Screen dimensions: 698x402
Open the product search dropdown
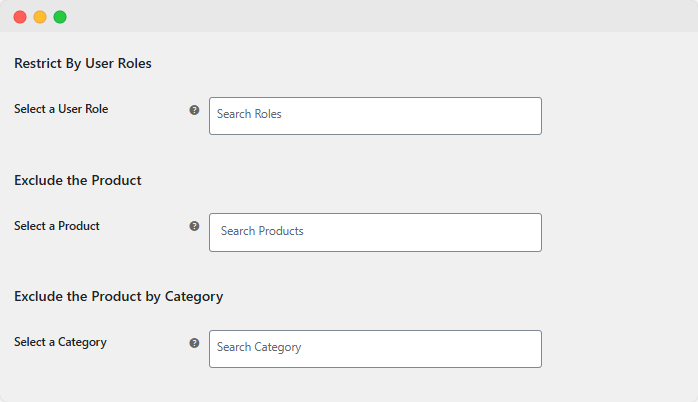[x=375, y=232]
